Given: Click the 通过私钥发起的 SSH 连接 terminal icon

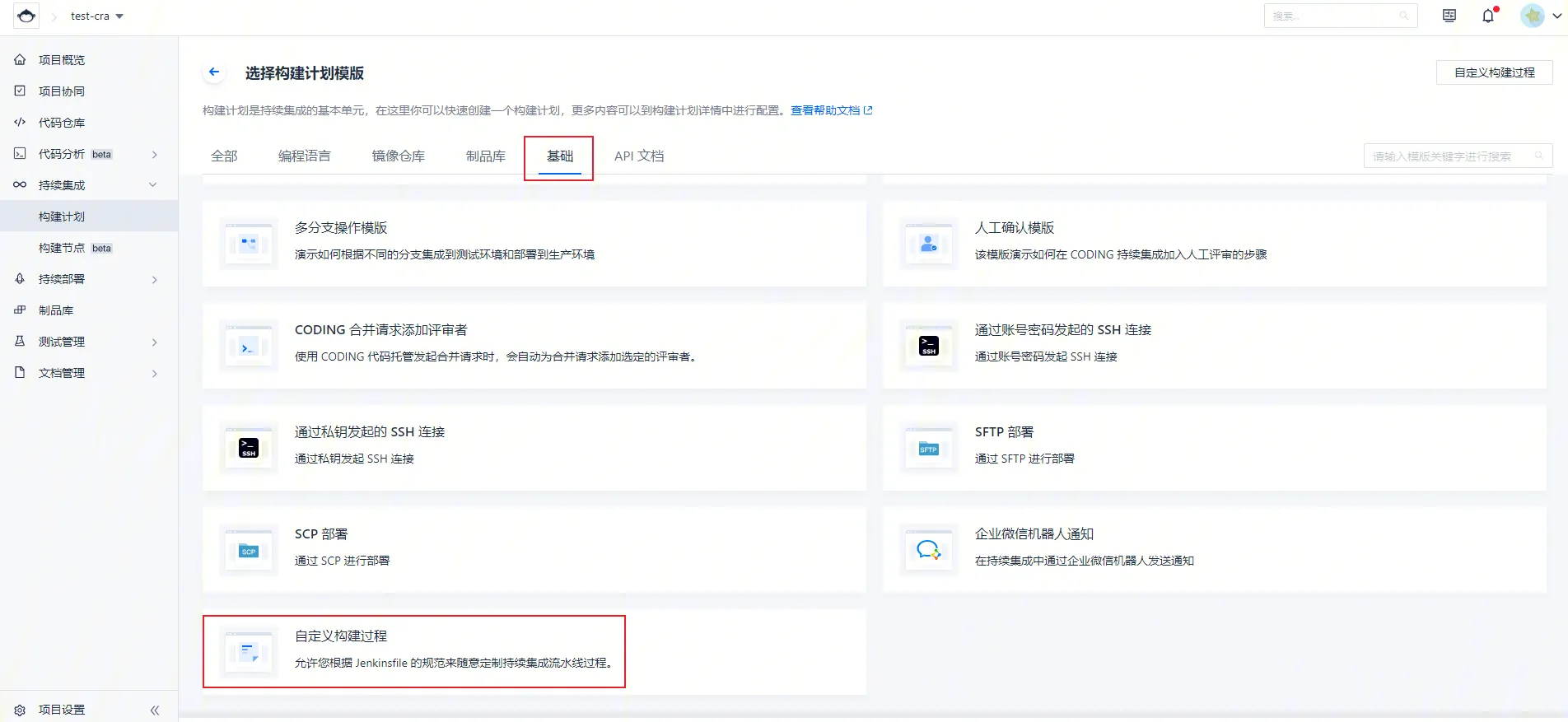Looking at the screenshot, I should 249,449.
